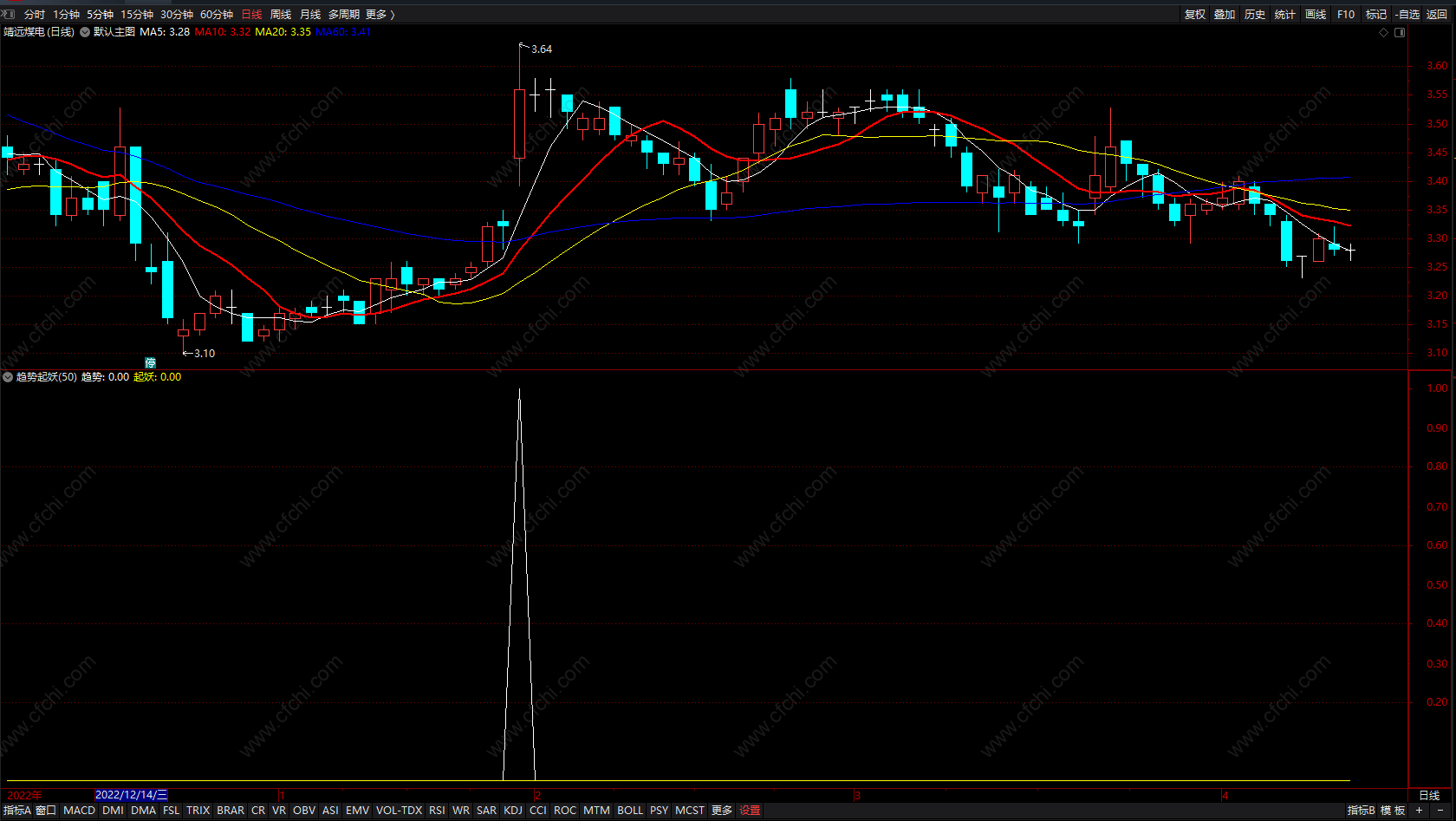
Task: Click the 2022/12/14/三 date label
Action: pyautogui.click(x=131, y=795)
